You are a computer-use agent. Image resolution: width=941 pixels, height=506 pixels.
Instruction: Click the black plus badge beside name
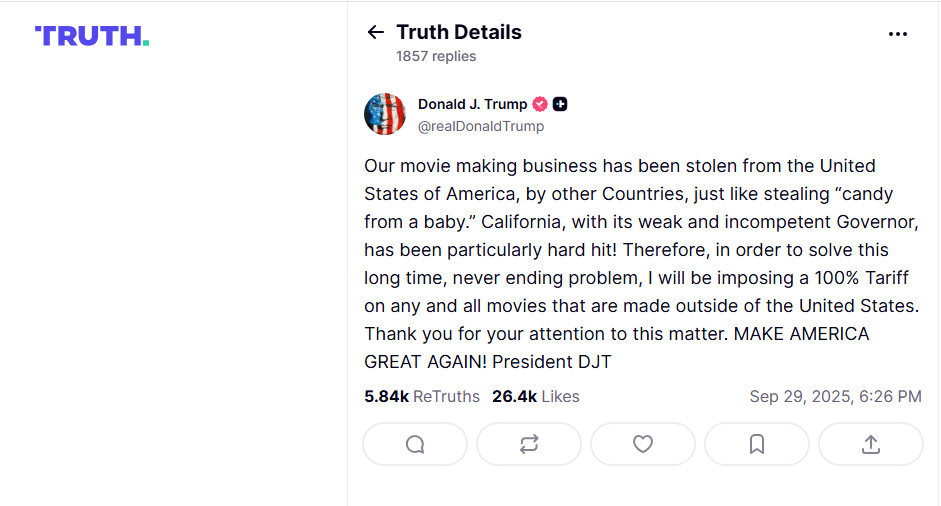(x=561, y=104)
